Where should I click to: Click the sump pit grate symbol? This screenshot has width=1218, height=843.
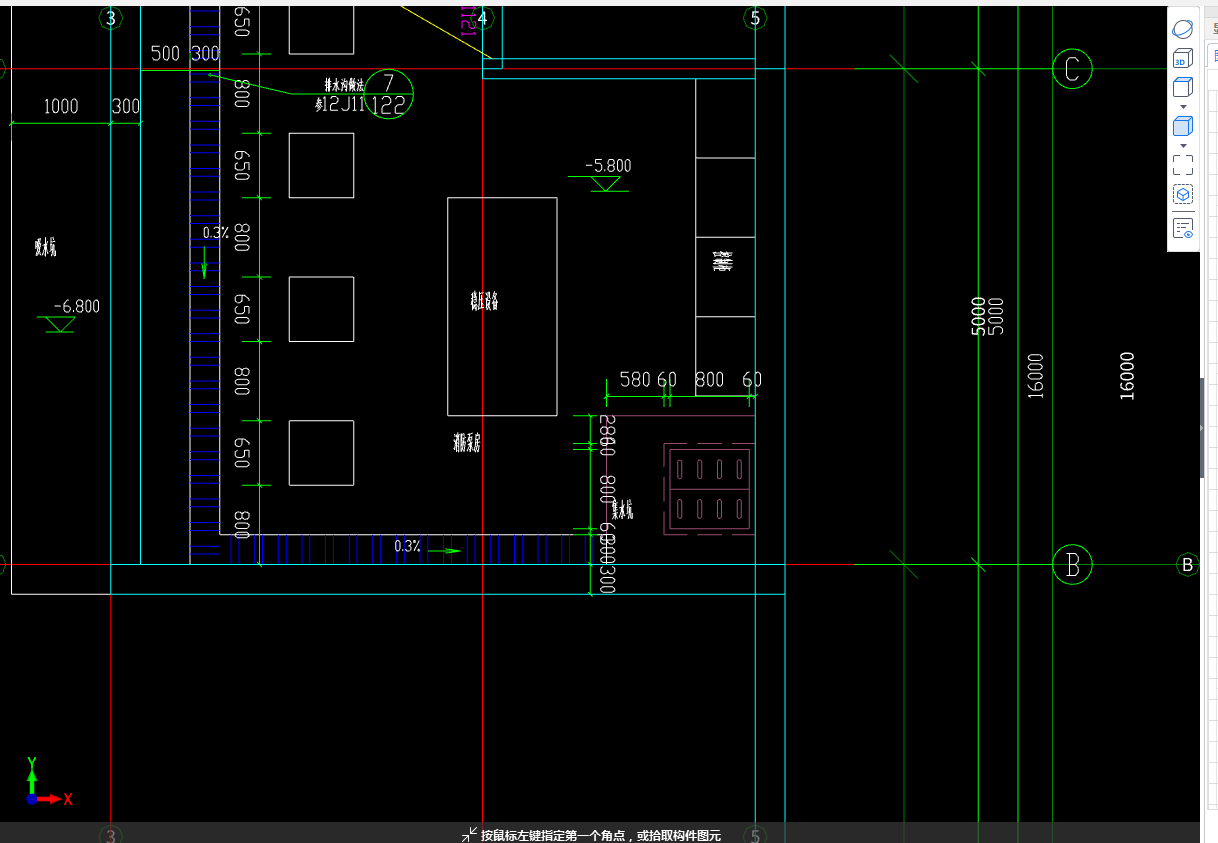[710, 490]
